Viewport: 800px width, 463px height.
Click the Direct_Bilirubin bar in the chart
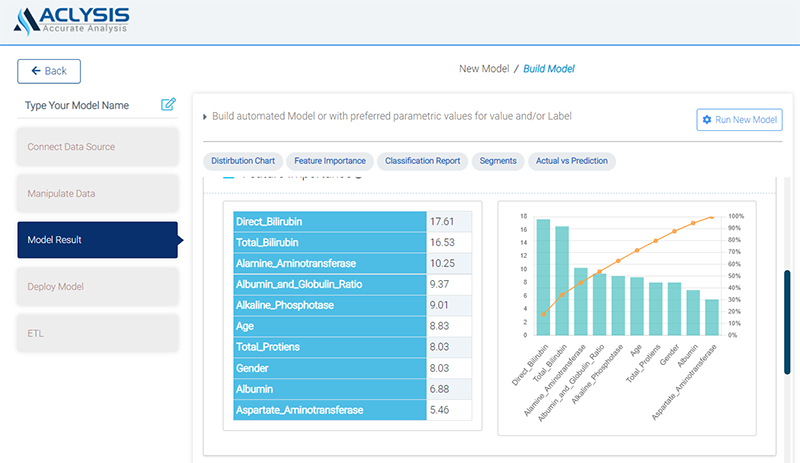543,277
